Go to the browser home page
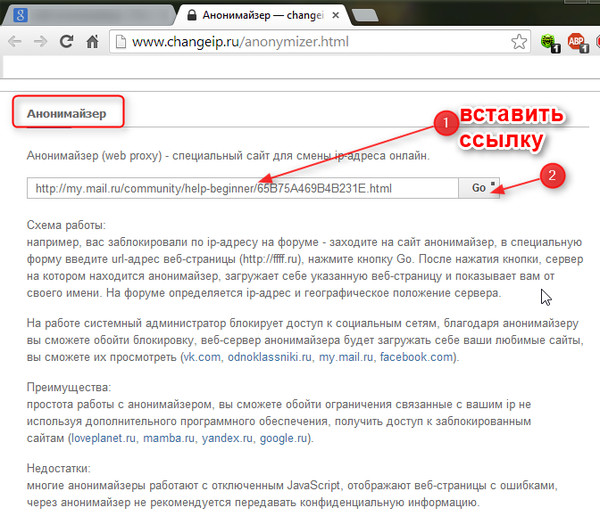 coord(92,43)
